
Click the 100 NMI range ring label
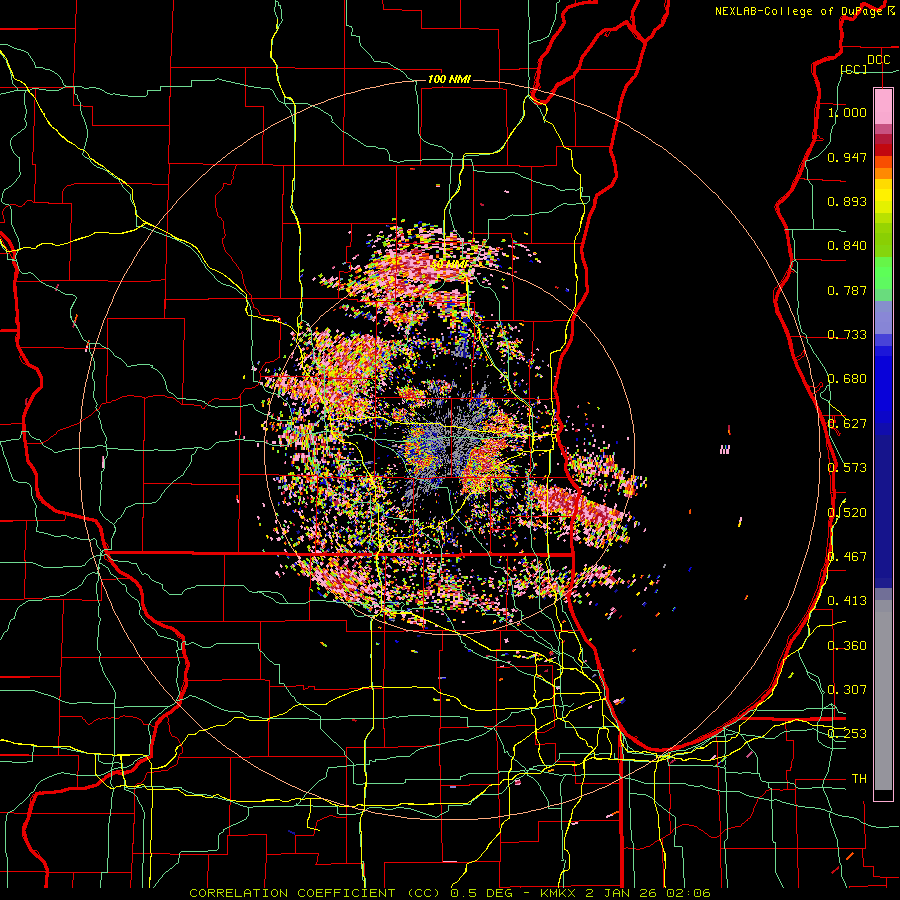point(449,79)
